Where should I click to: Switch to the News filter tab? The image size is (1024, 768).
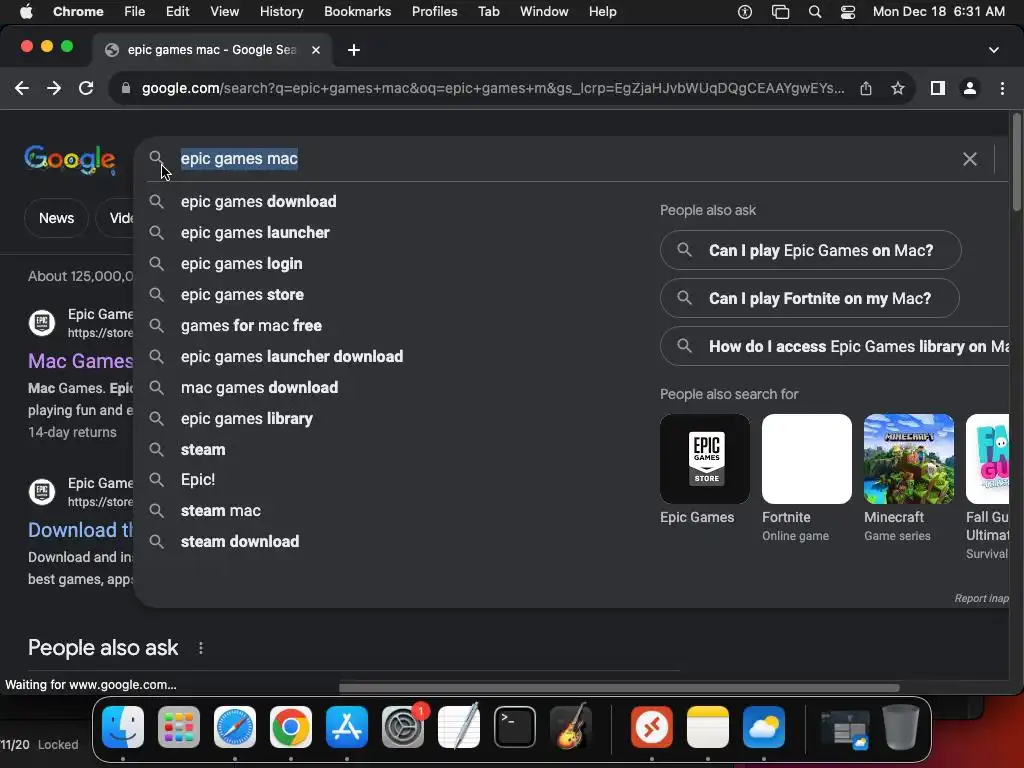click(56, 218)
